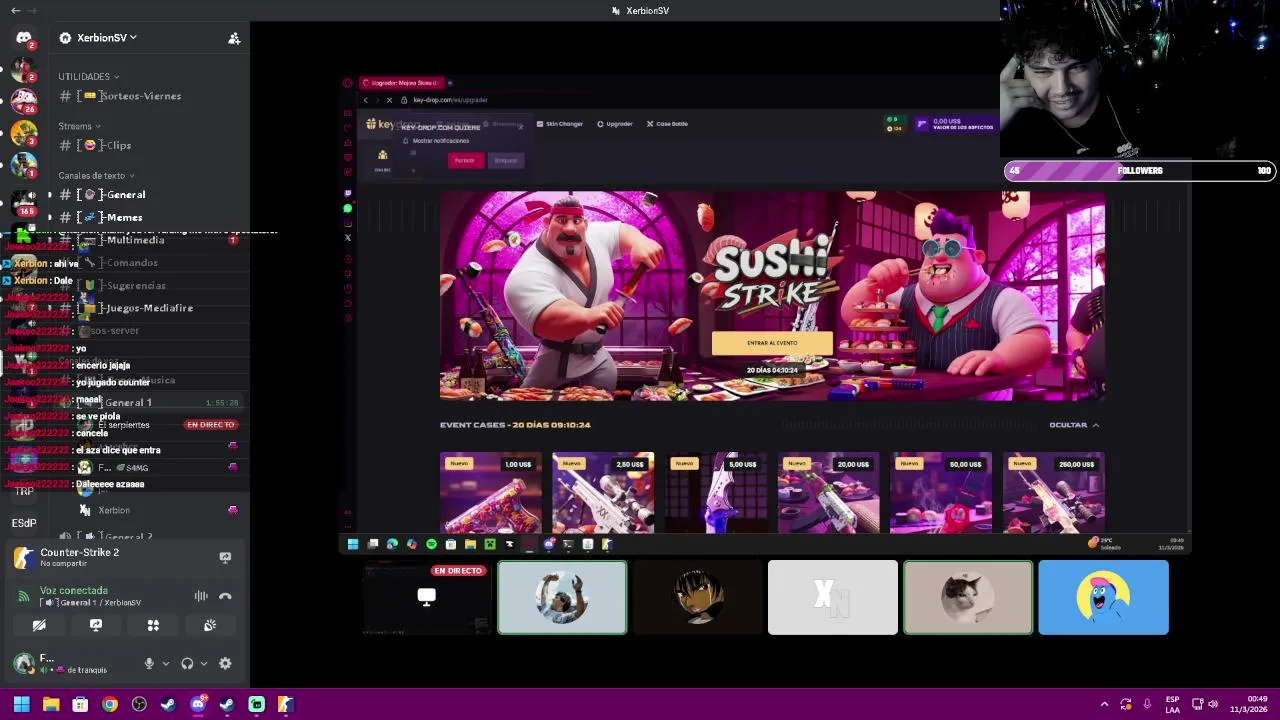
Task: Click the EN DIRECTO stream tile
Action: click(x=426, y=598)
